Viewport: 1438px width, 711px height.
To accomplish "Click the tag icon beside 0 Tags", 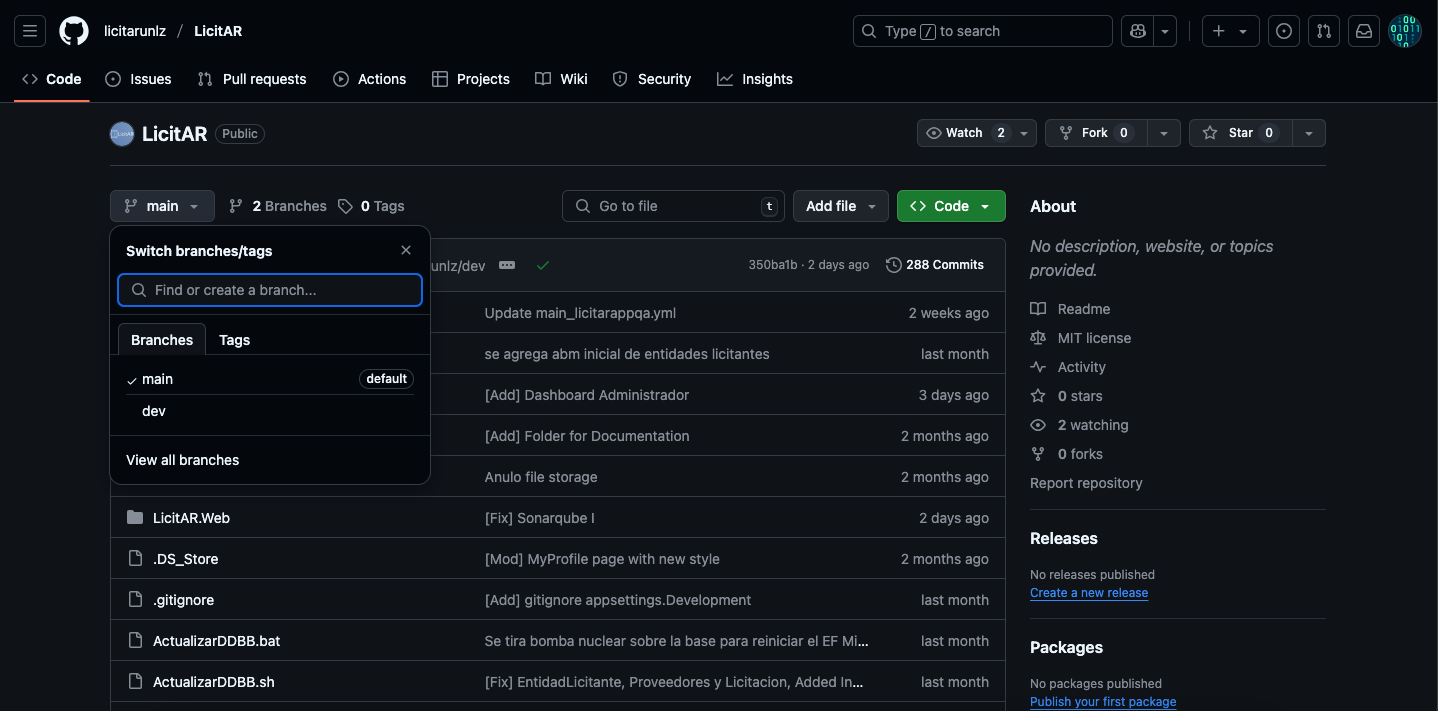I will (345, 206).
